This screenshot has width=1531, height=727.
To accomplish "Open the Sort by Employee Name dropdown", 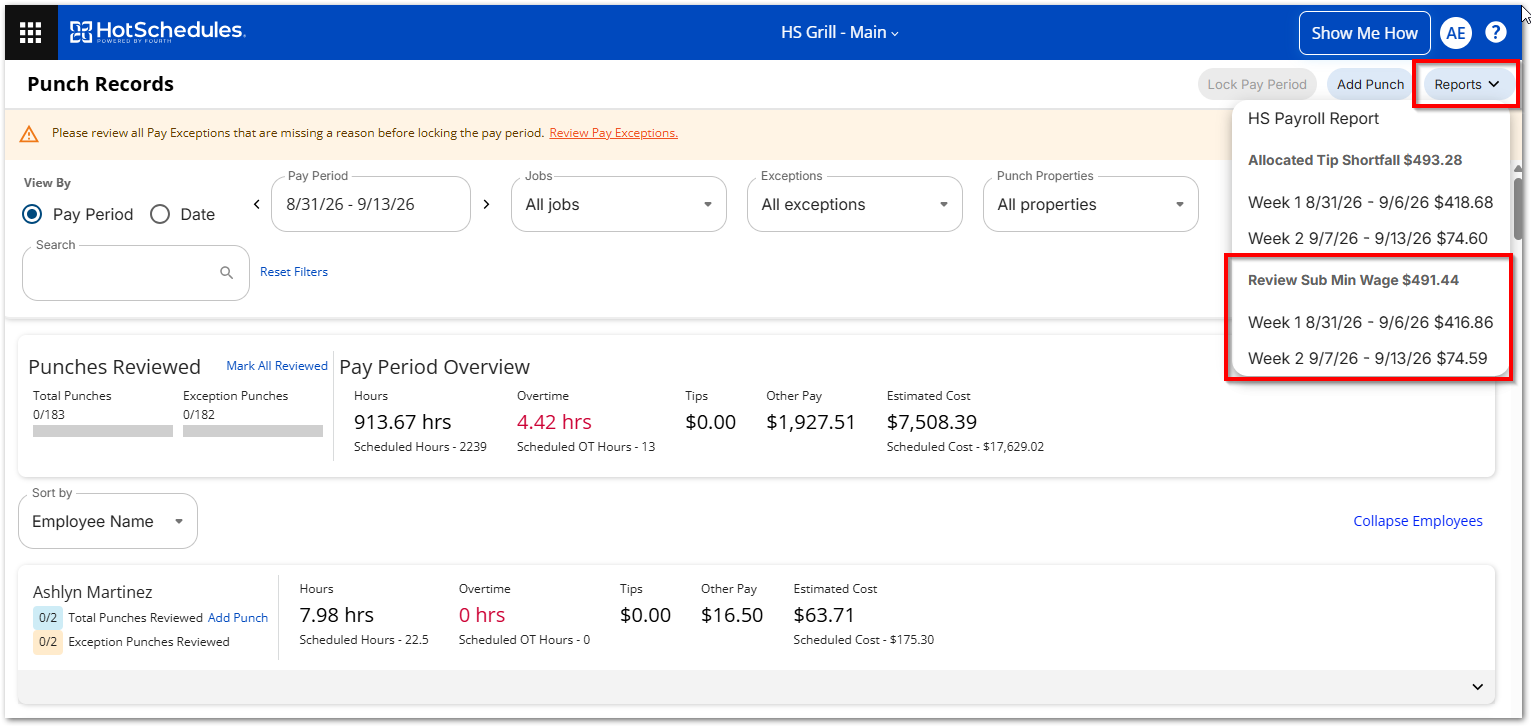I will pyautogui.click(x=108, y=521).
